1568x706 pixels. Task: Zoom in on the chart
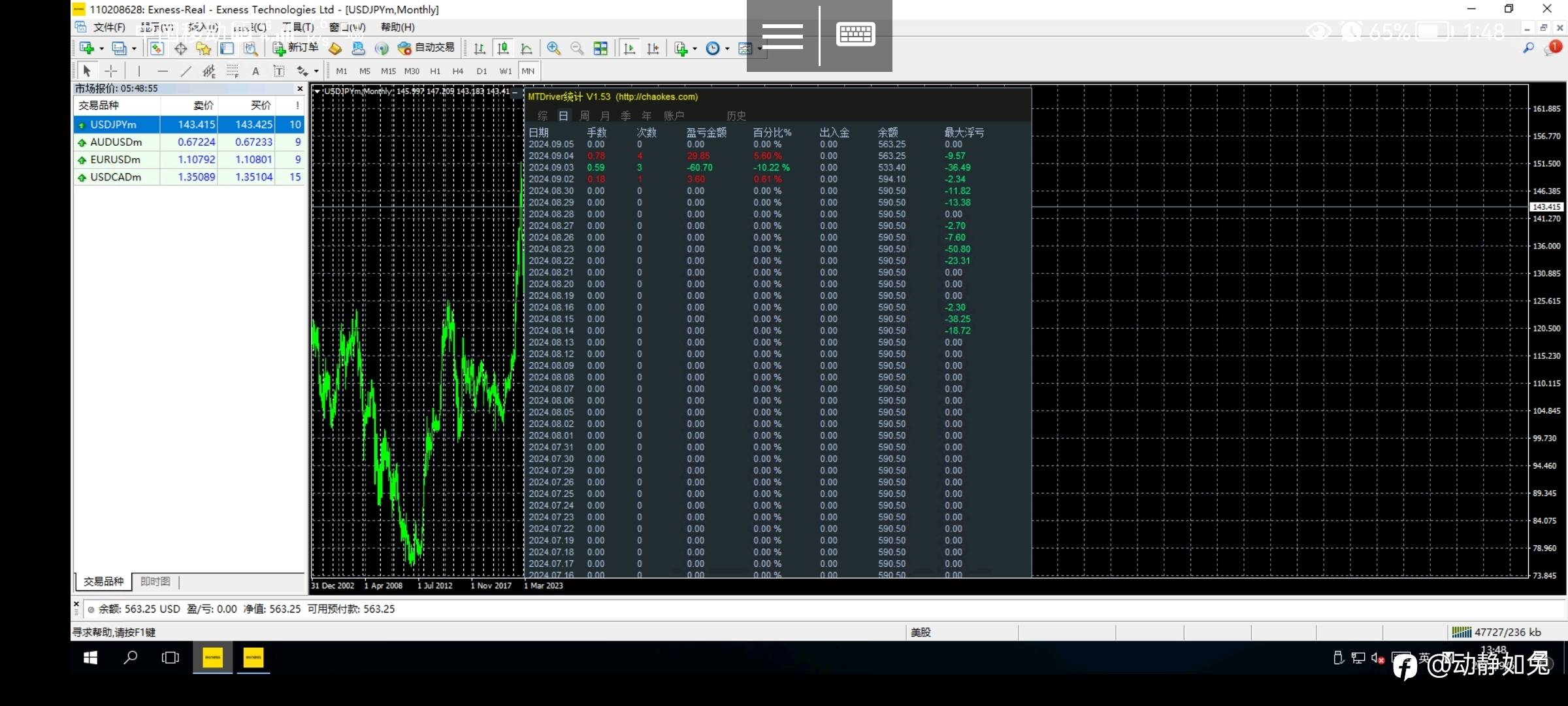coord(553,48)
